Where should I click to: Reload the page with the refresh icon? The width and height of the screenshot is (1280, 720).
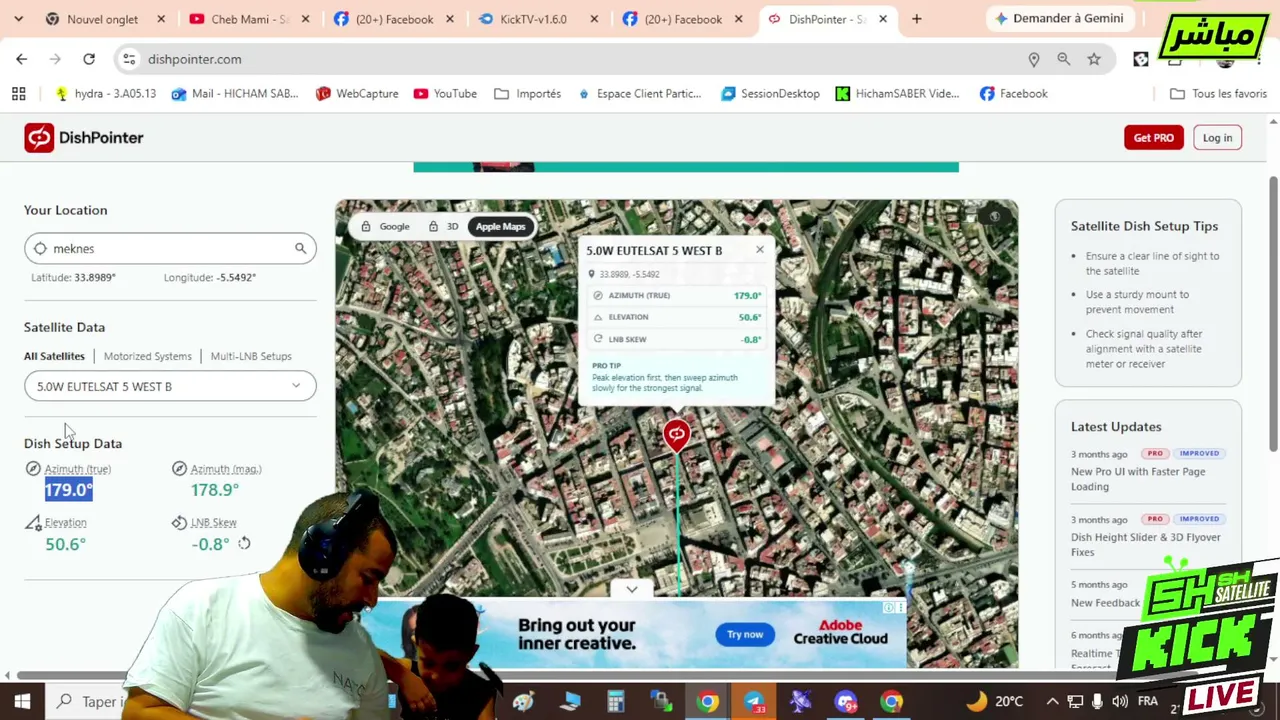pyautogui.click(x=89, y=59)
